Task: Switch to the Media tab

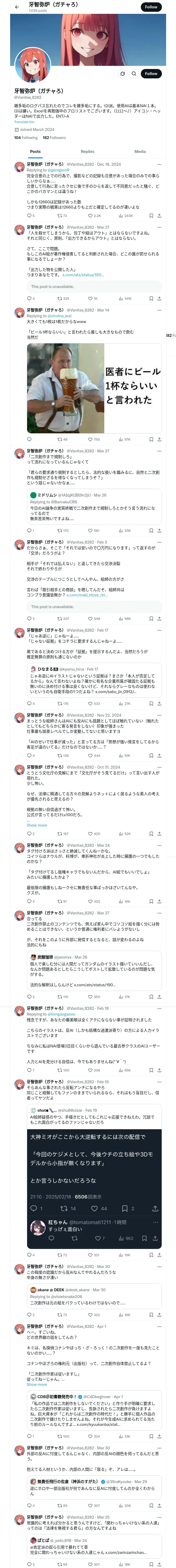Action: coord(140,152)
